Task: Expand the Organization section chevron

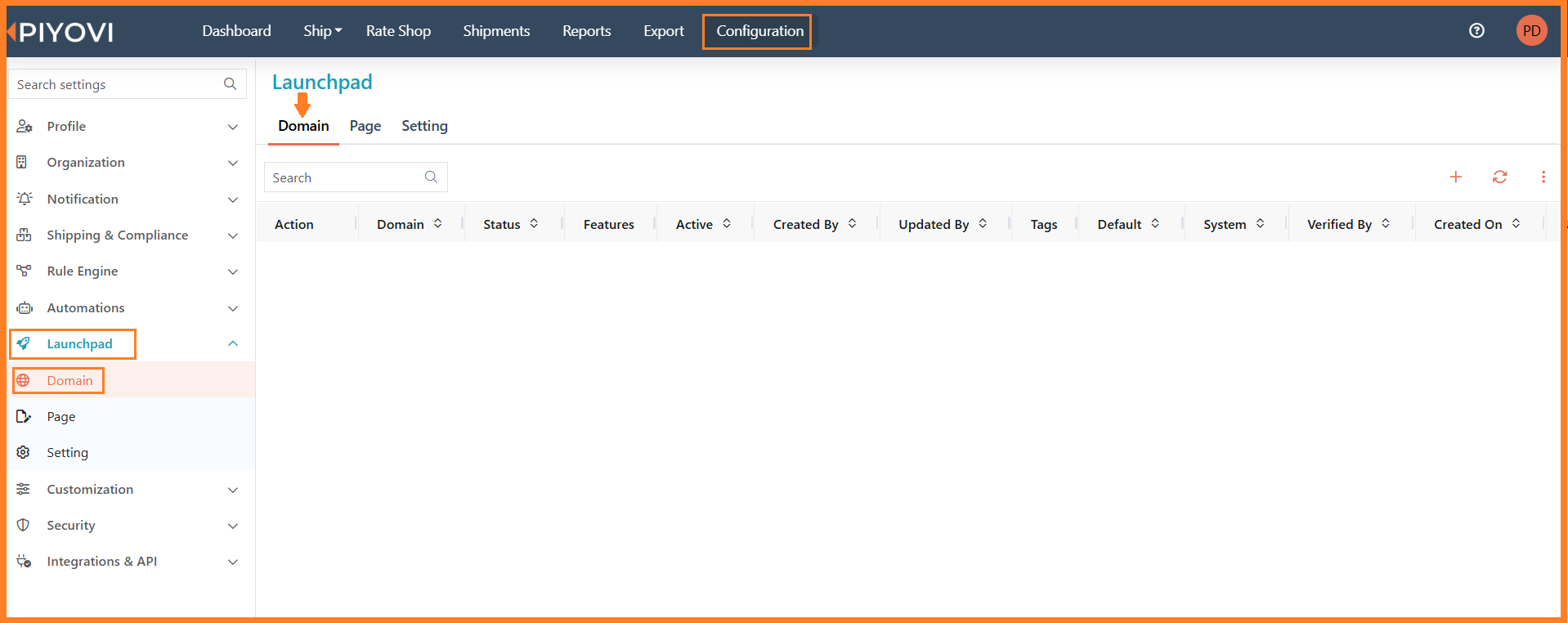Action: tap(233, 163)
